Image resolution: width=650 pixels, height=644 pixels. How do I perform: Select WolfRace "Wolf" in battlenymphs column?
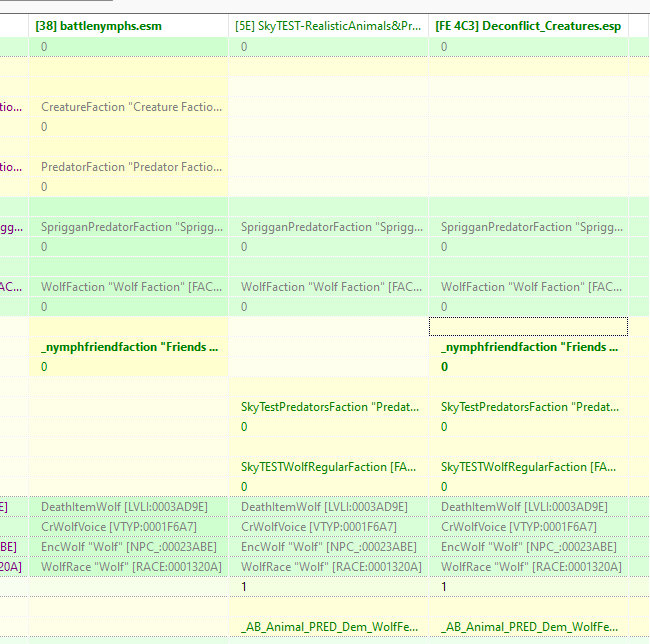click(x=129, y=567)
